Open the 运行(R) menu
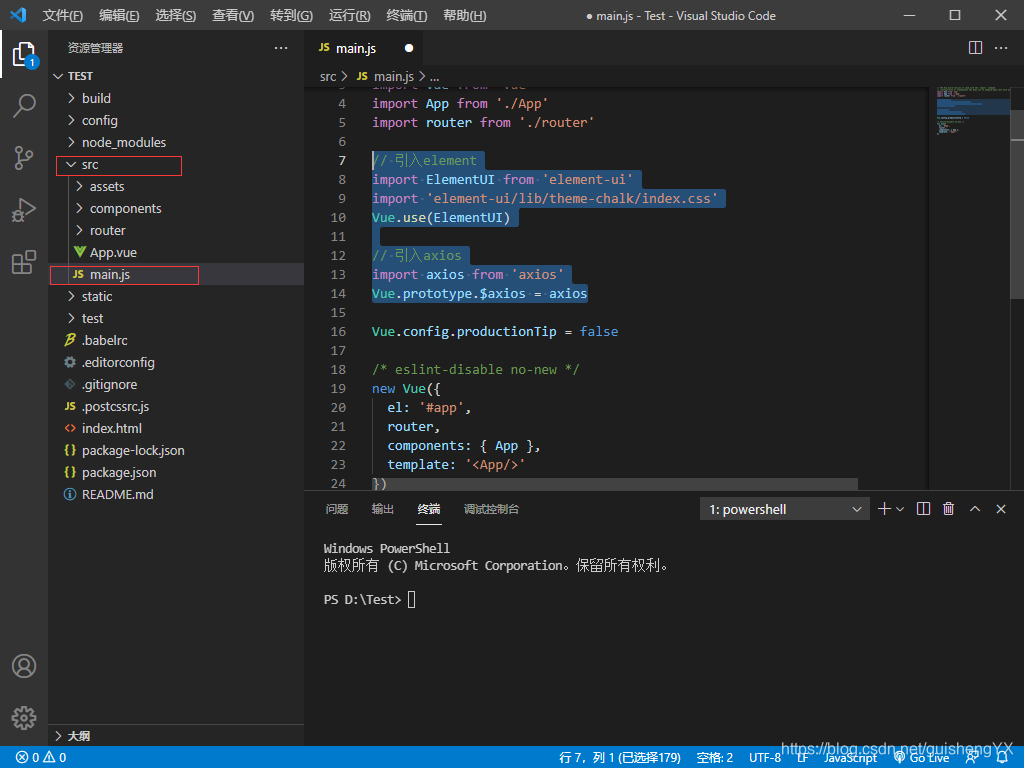This screenshot has width=1024, height=768. (349, 16)
